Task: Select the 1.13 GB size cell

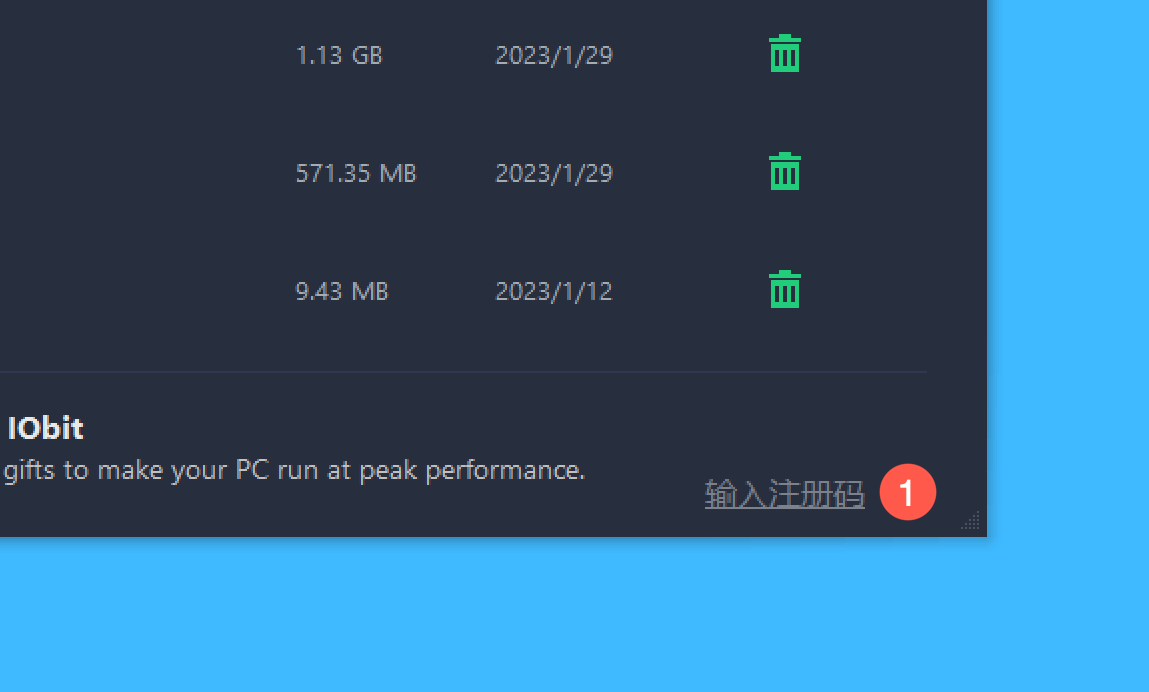Action: click(x=339, y=55)
